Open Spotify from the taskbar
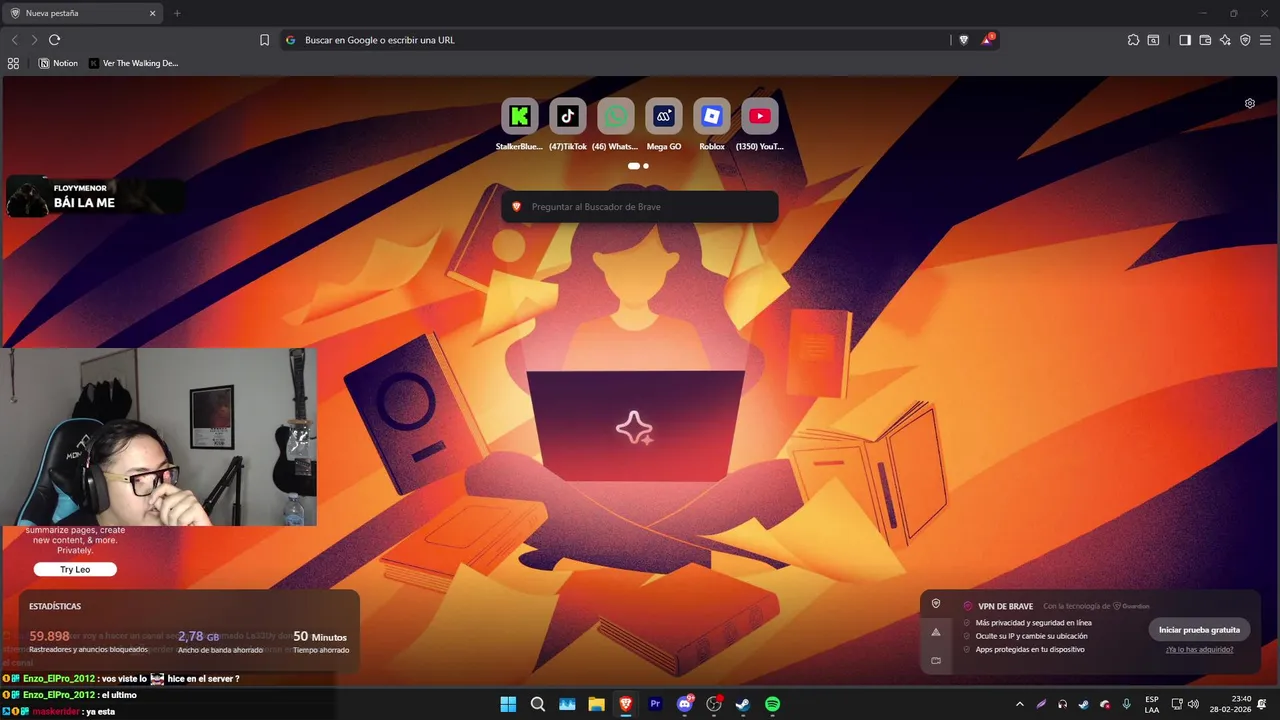1280x720 pixels. pos(773,704)
